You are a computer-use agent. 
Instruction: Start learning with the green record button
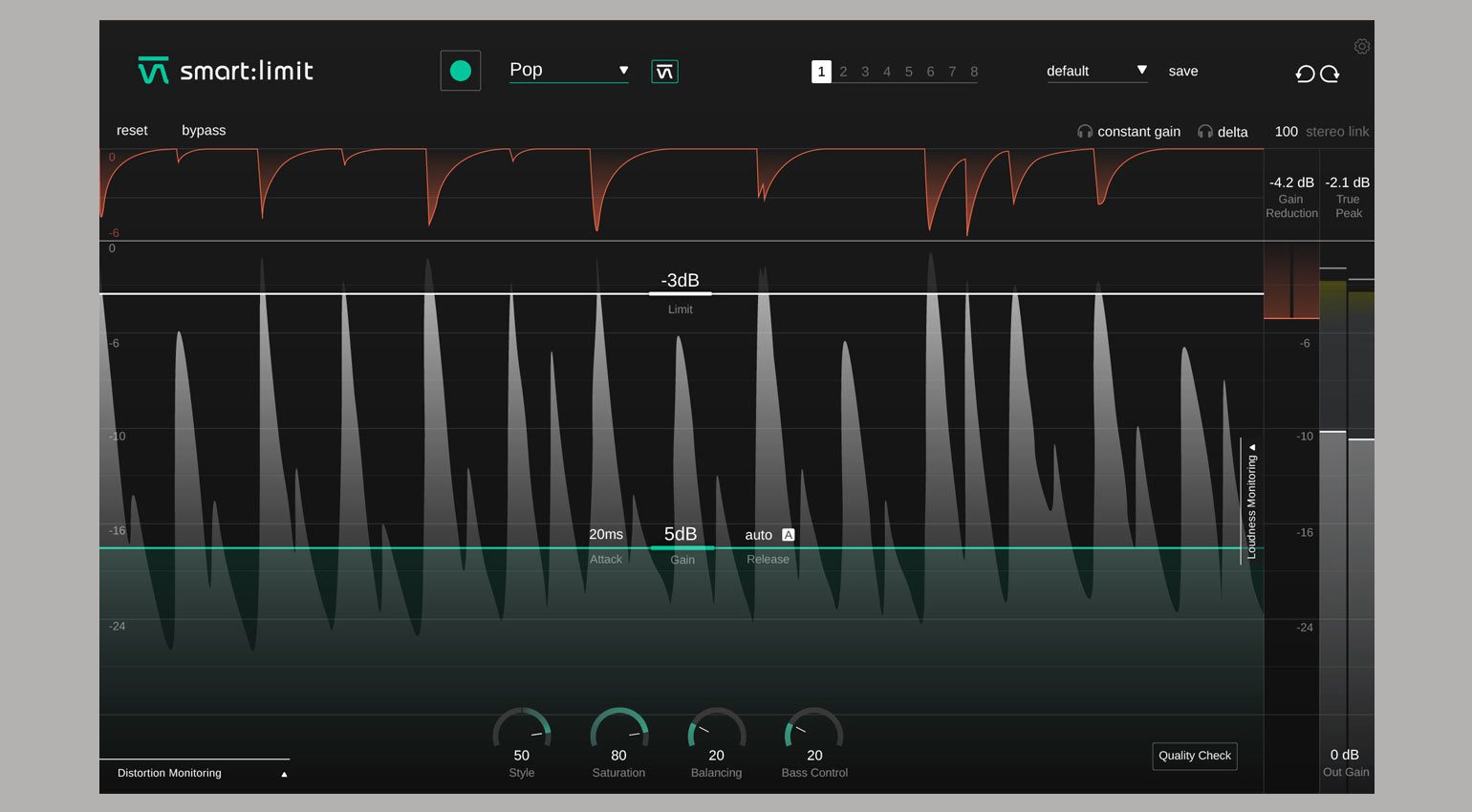(x=460, y=71)
